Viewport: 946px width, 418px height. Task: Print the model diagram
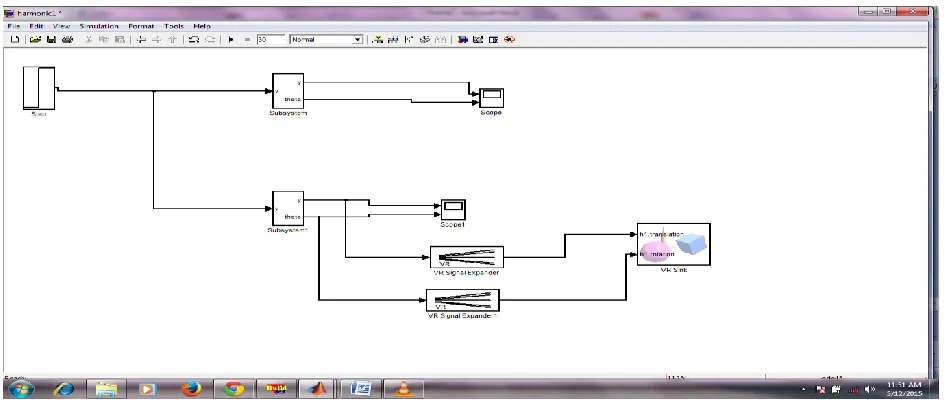[67, 40]
